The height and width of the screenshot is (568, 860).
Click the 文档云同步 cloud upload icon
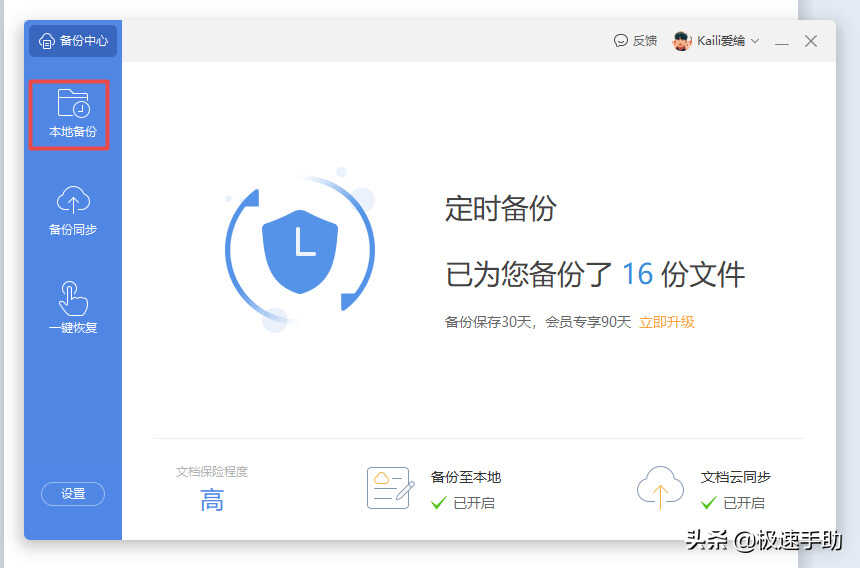660,487
